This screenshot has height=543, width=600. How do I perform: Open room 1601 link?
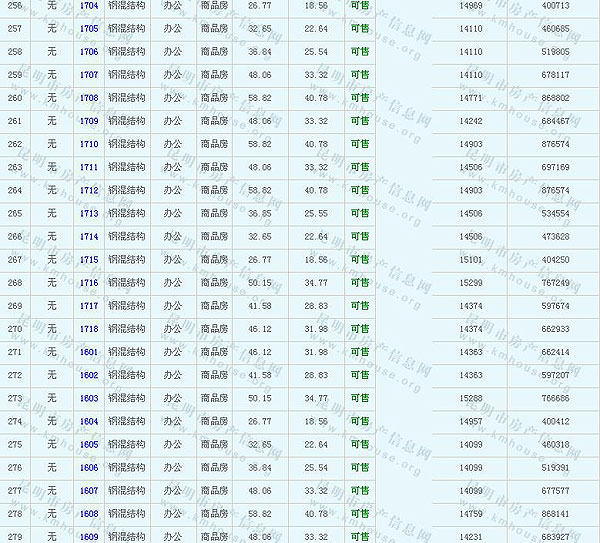89,352
